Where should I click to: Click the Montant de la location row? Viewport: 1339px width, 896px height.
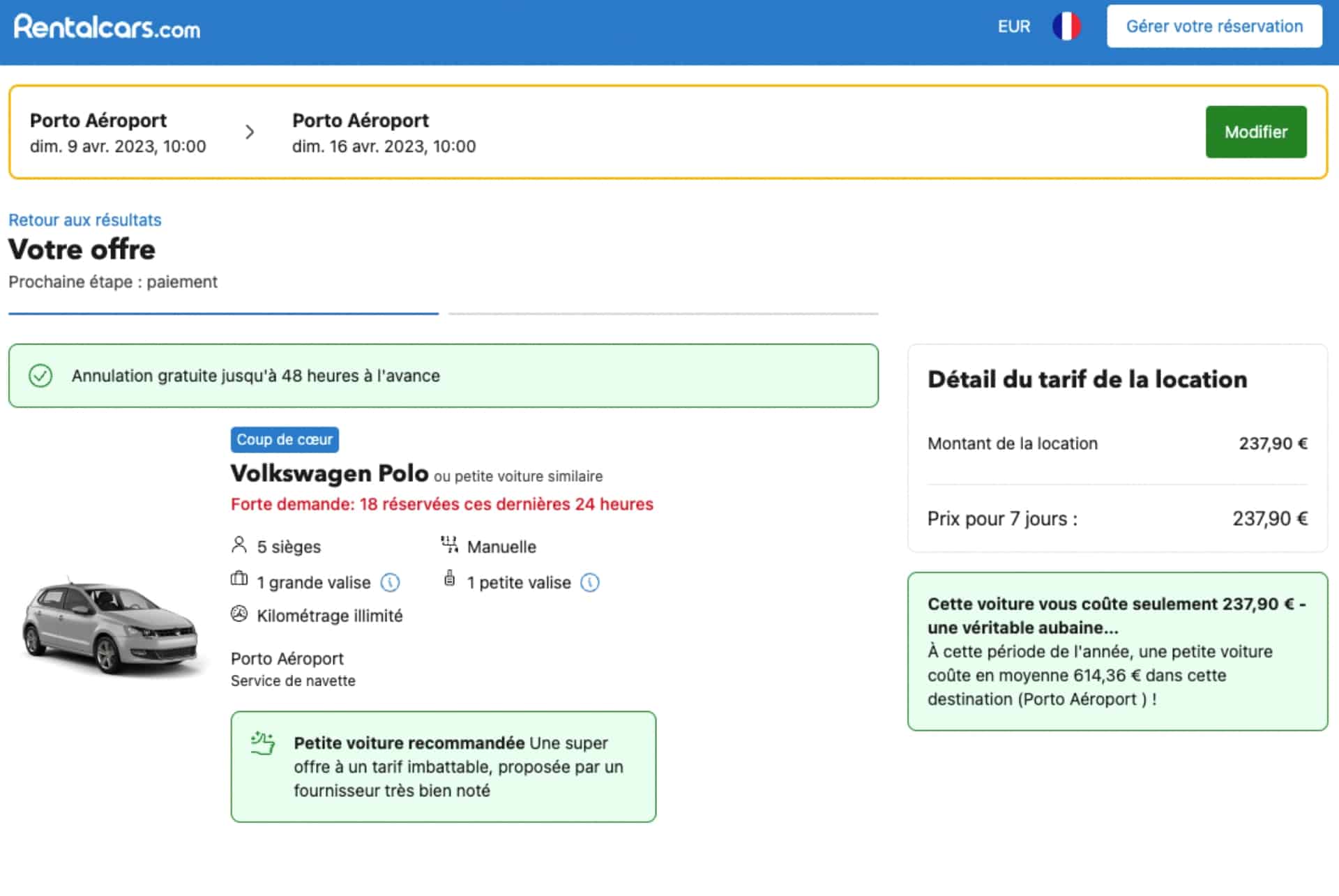click(x=1117, y=443)
